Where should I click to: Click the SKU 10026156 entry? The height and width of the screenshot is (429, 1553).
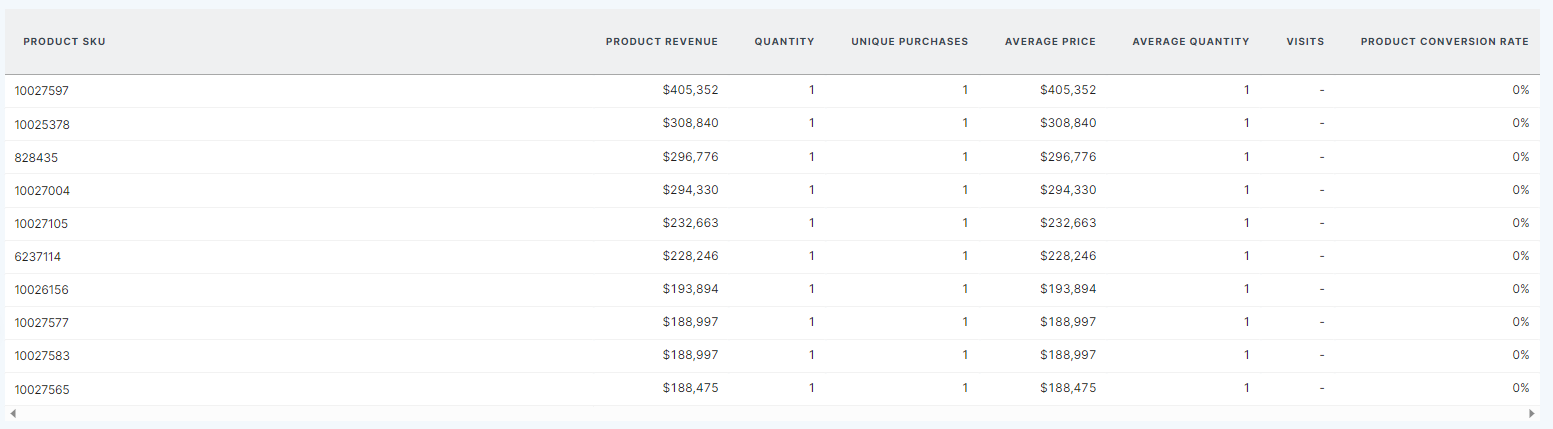(42, 289)
